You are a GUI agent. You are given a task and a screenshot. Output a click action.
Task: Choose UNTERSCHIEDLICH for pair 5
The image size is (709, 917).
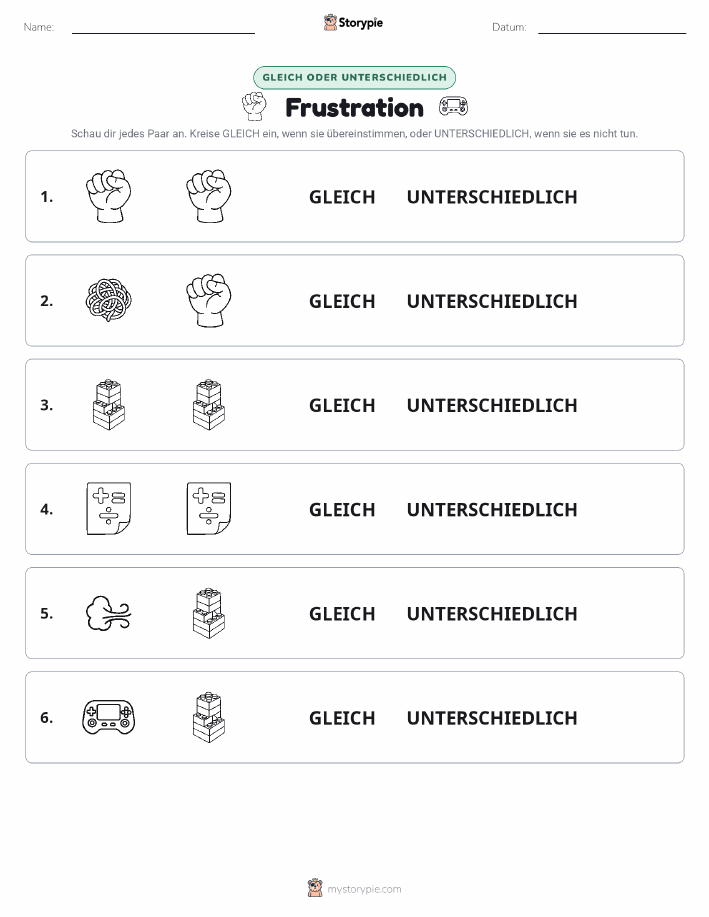tap(492, 613)
